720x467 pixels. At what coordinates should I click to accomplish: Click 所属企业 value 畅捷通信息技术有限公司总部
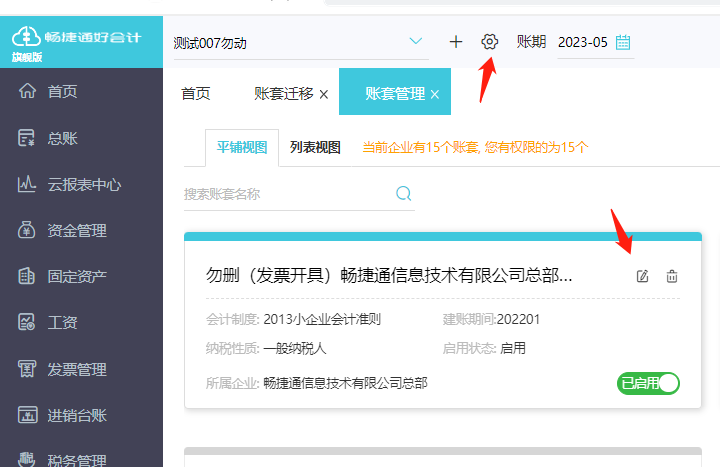pyautogui.click(x=345, y=383)
